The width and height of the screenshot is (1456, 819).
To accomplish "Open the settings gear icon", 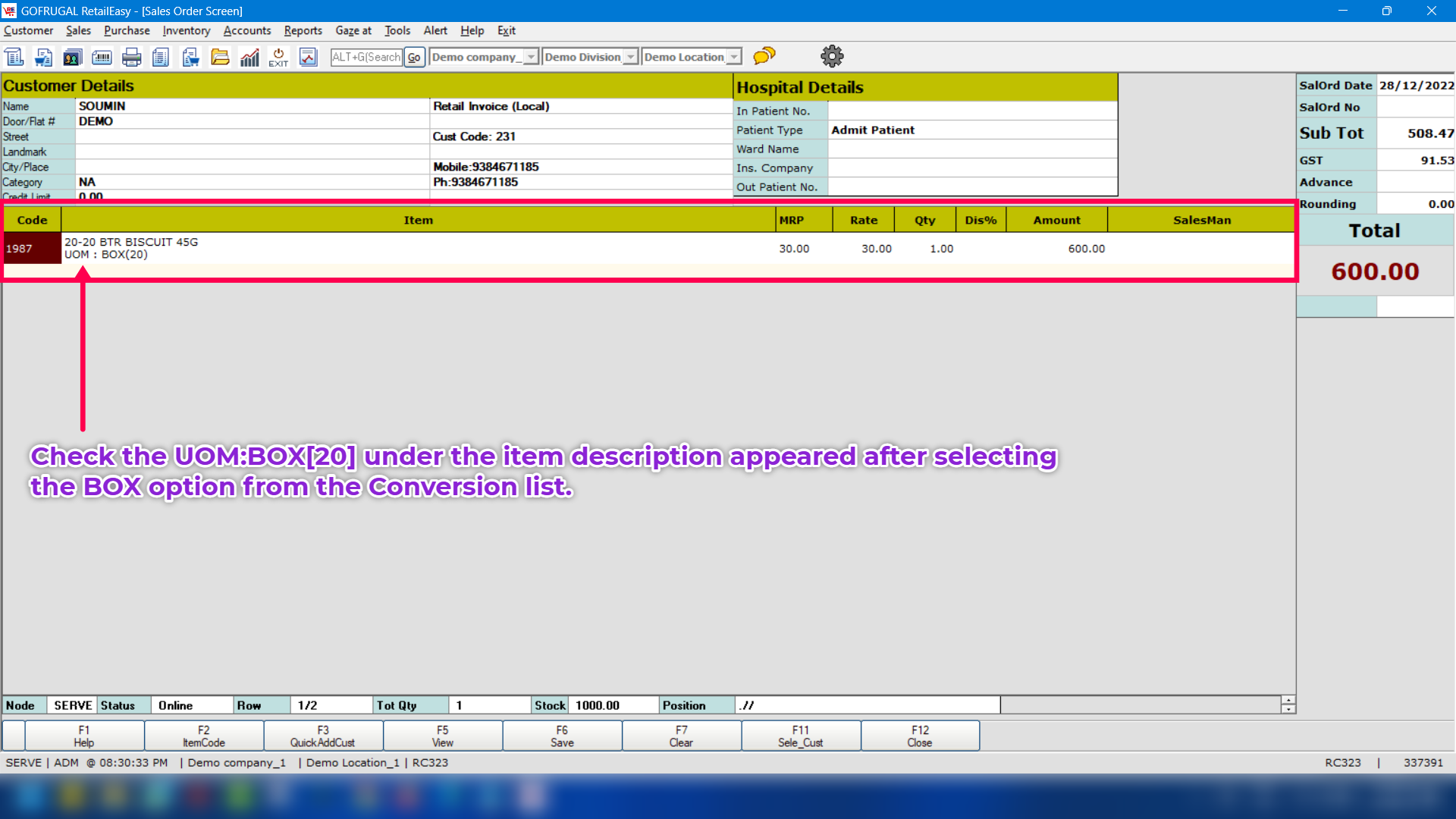I will click(x=832, y=56).
